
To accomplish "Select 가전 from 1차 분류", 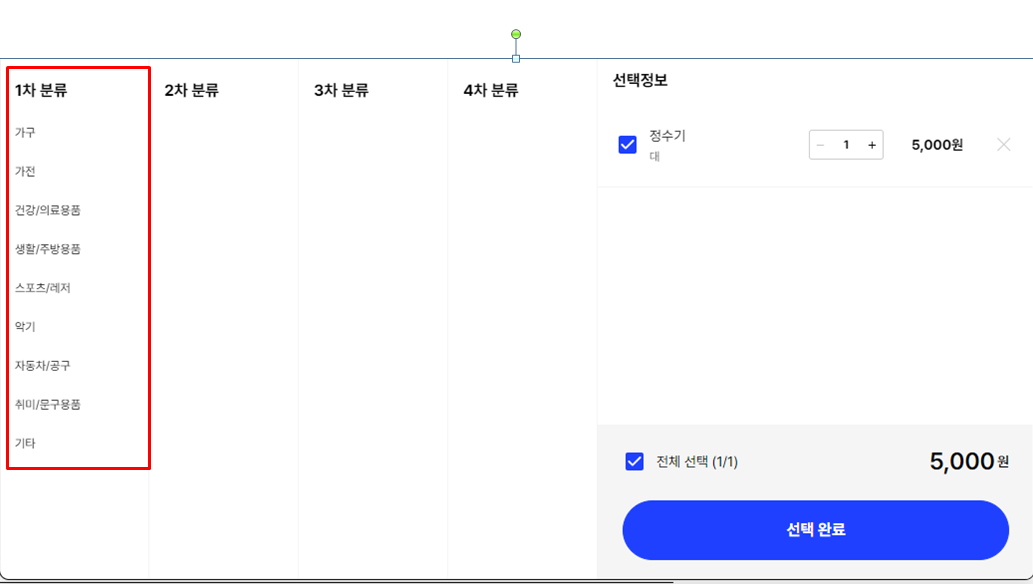I will click(x=24, y=171).
